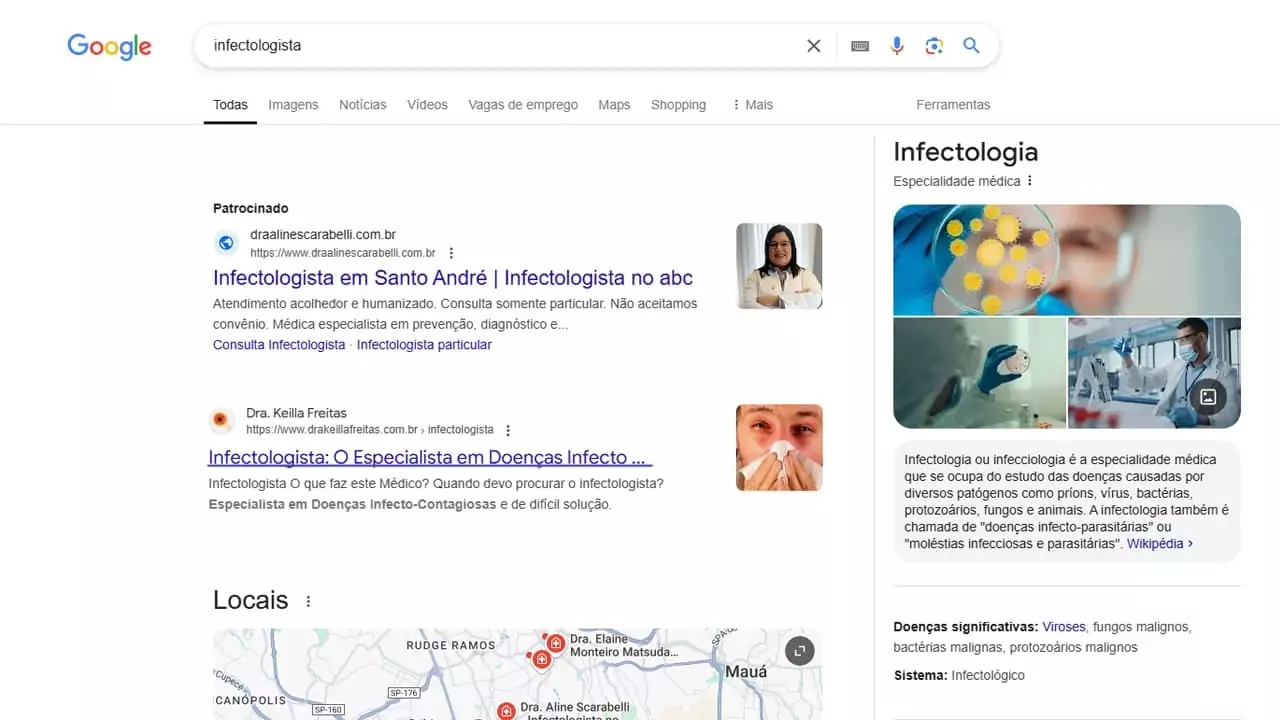Image resolution: width=1280 pixels, height=720 pixels.
Task: Open options menu for Dra. Keilla Freitas result
Action: pos(508,430)
